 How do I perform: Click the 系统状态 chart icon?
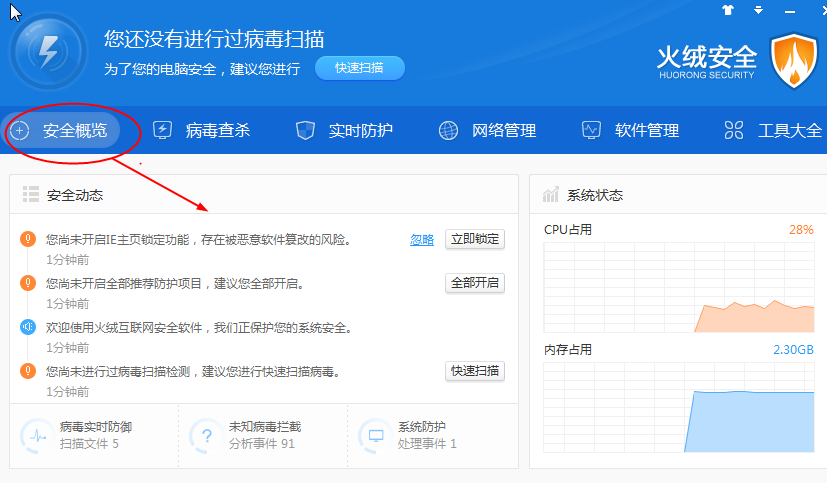coord(551,195)
